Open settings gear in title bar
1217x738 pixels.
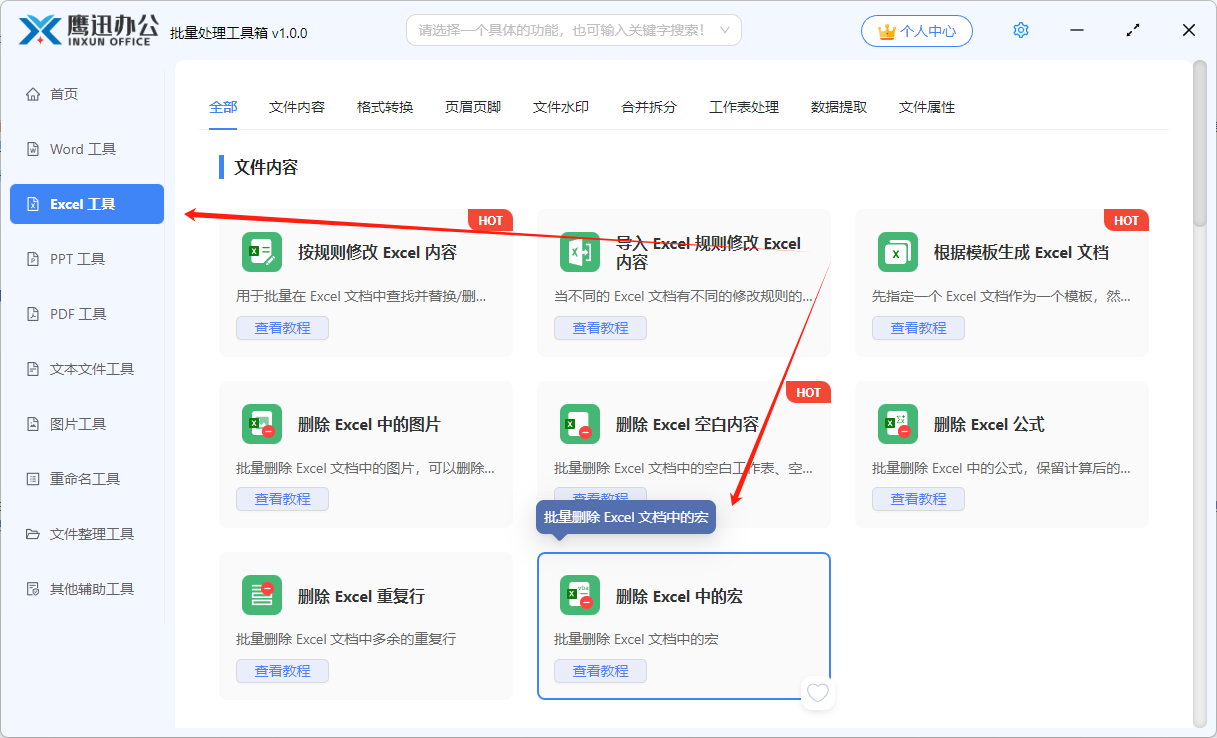tap(1021, 30)
